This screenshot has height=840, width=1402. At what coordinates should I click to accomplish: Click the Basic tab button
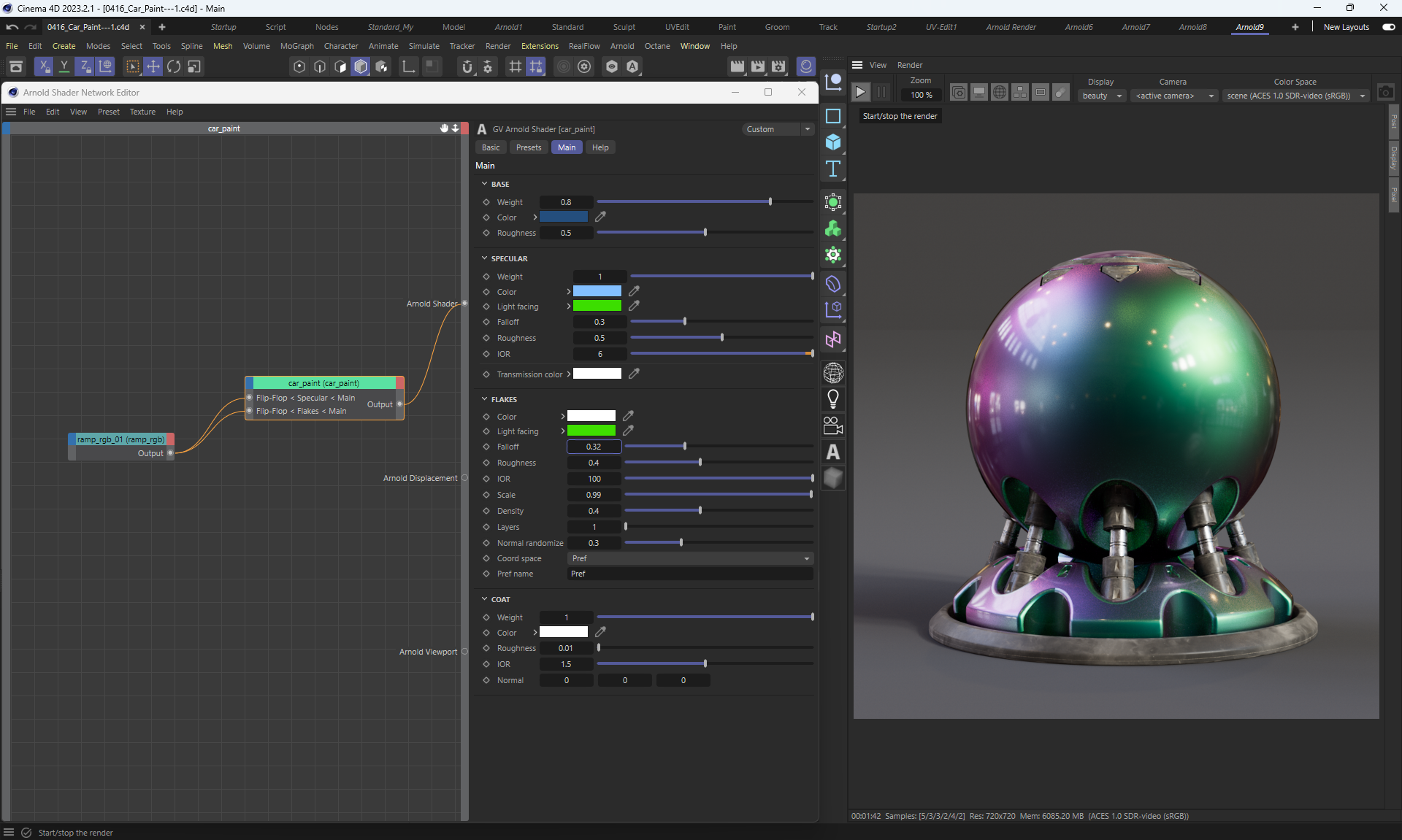click(x=491, y=147)
